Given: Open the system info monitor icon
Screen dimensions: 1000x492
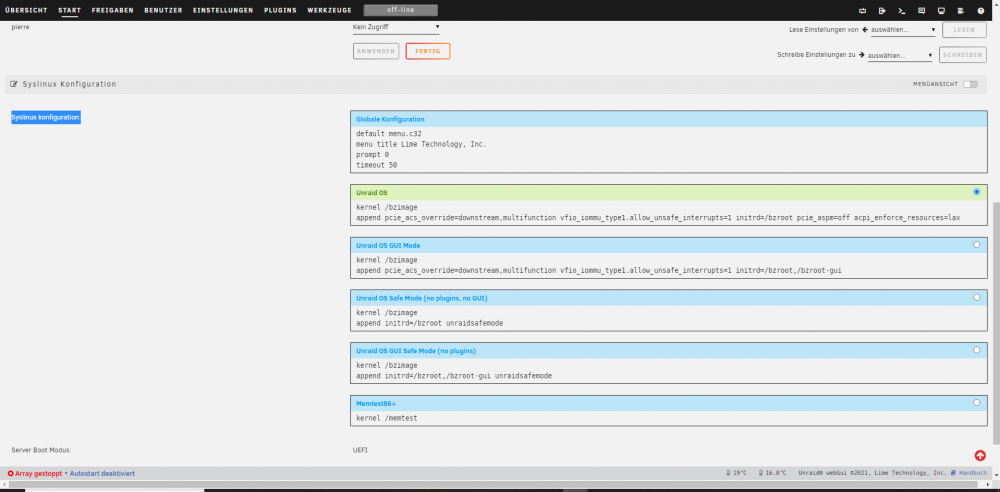Looking at the screenshot, I should point(941,10).
